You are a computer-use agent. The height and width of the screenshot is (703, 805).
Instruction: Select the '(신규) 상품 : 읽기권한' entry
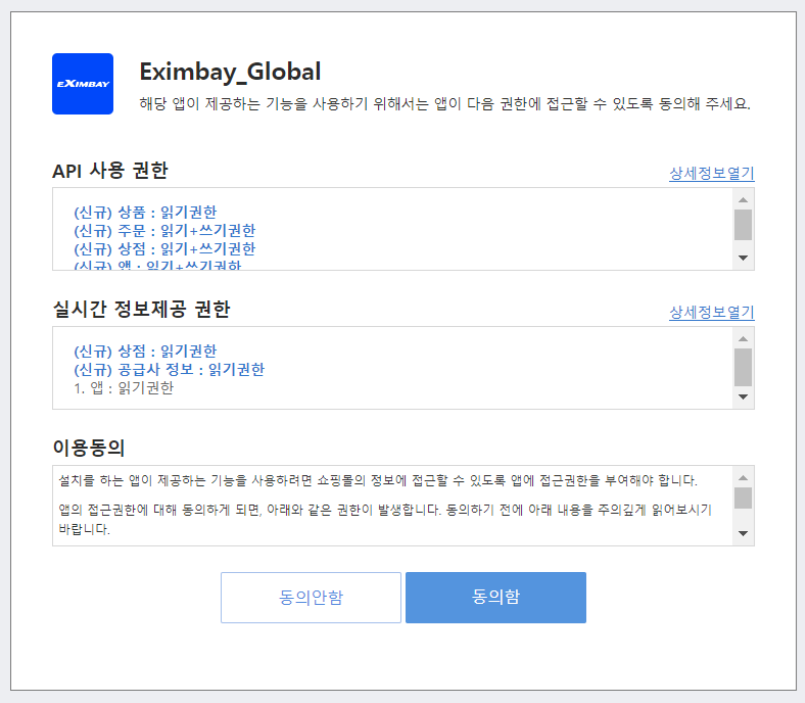point(145,212)
